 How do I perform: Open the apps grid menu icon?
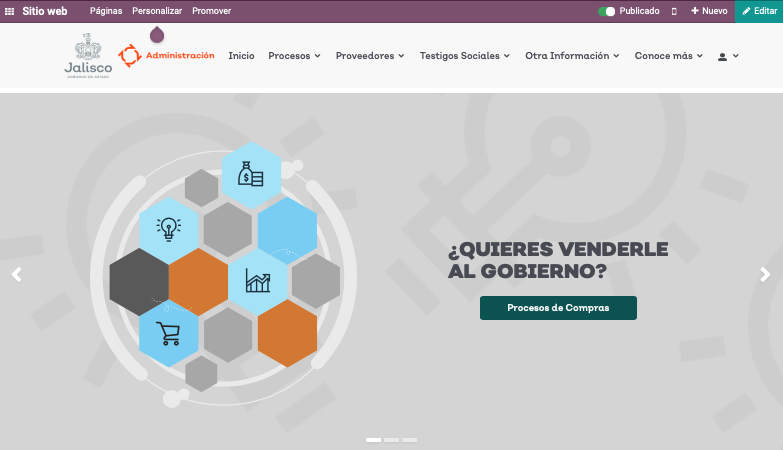(x=9, y=11)
